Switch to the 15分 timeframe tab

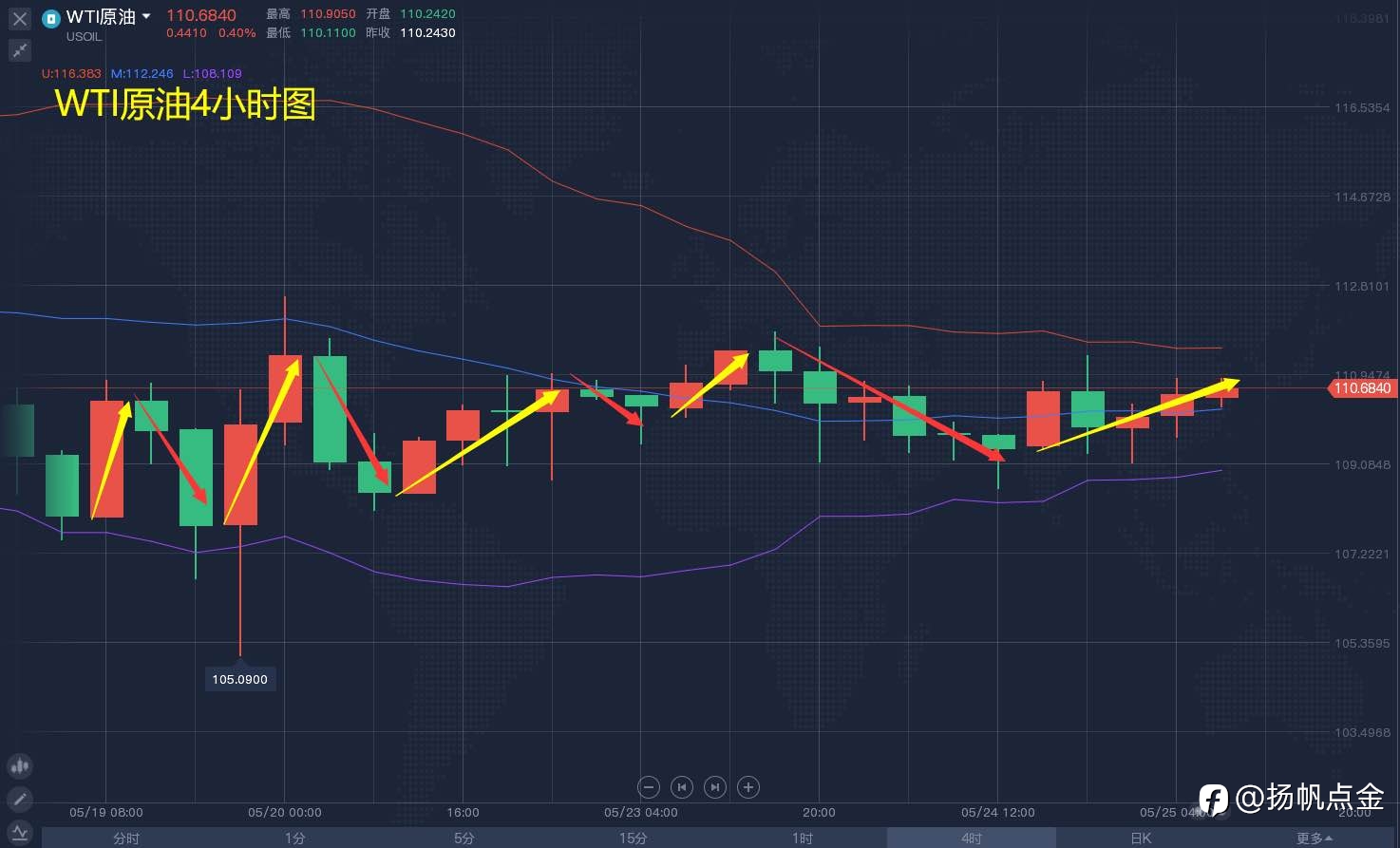tap(634, 838)
